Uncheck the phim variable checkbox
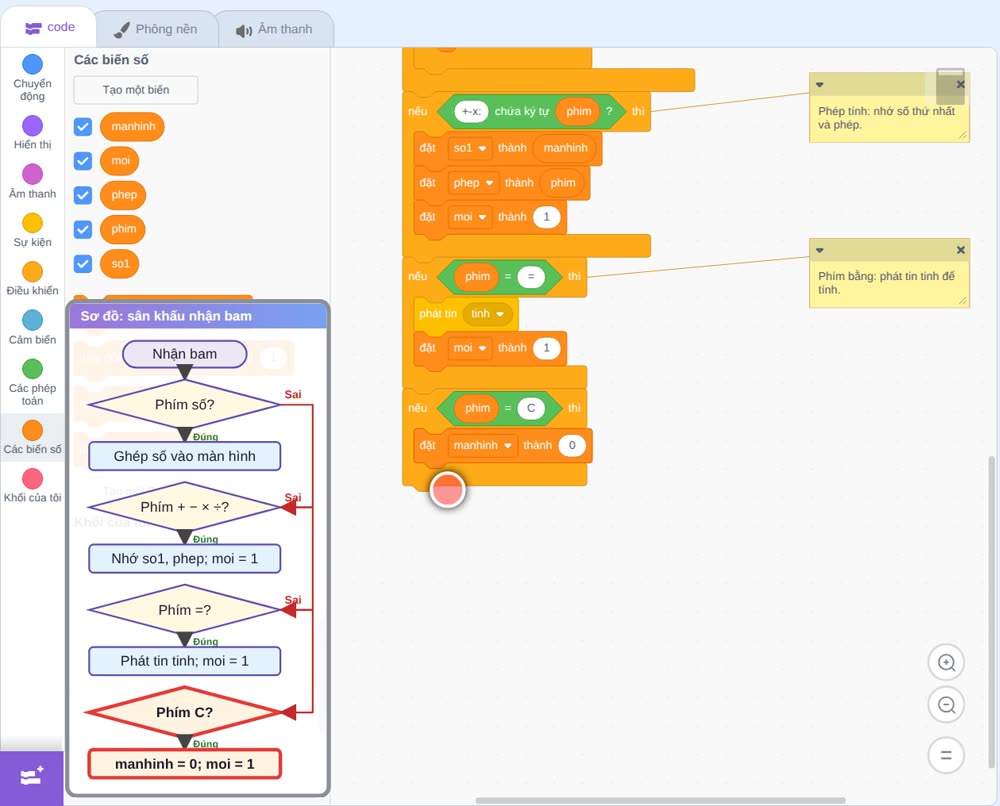The image size is (1000, 806). coord(83,229)
